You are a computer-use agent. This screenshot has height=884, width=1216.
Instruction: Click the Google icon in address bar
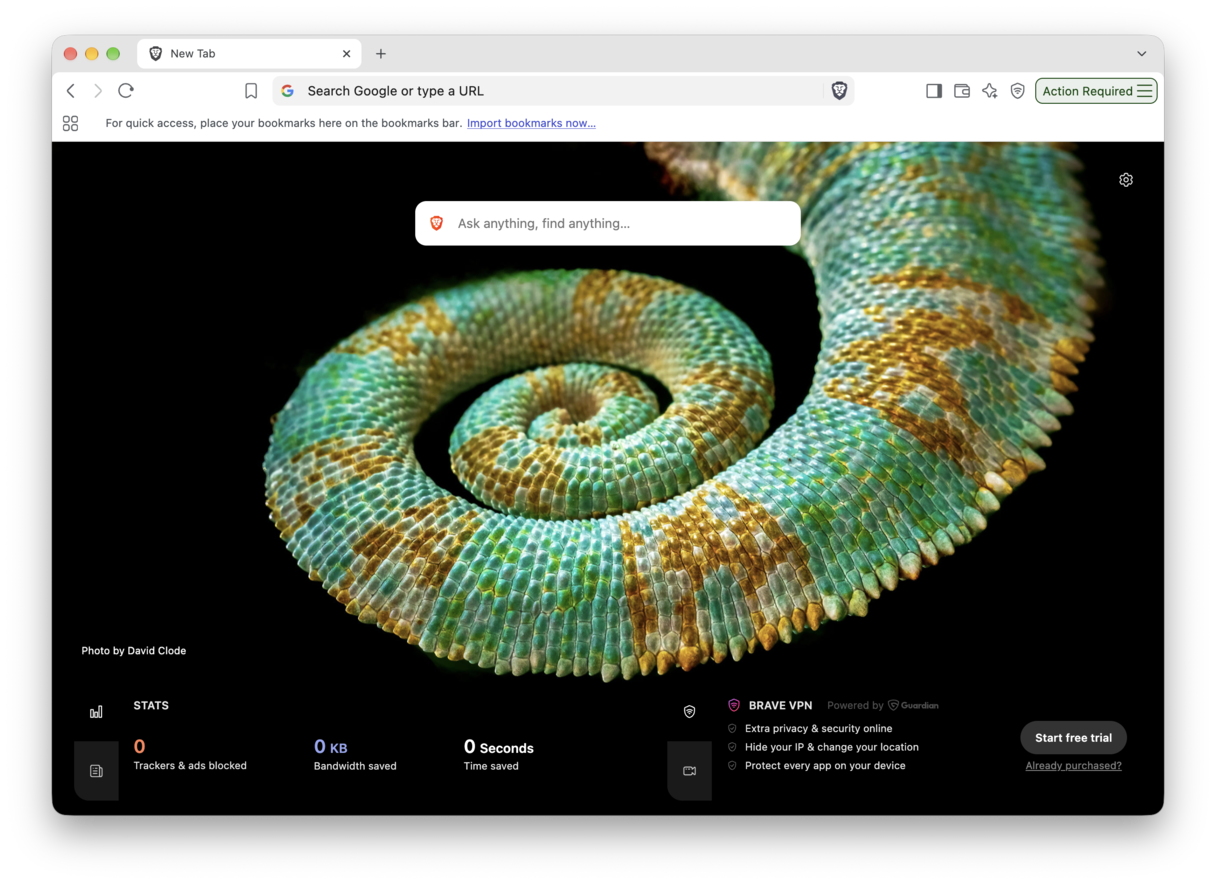(288, 91)
